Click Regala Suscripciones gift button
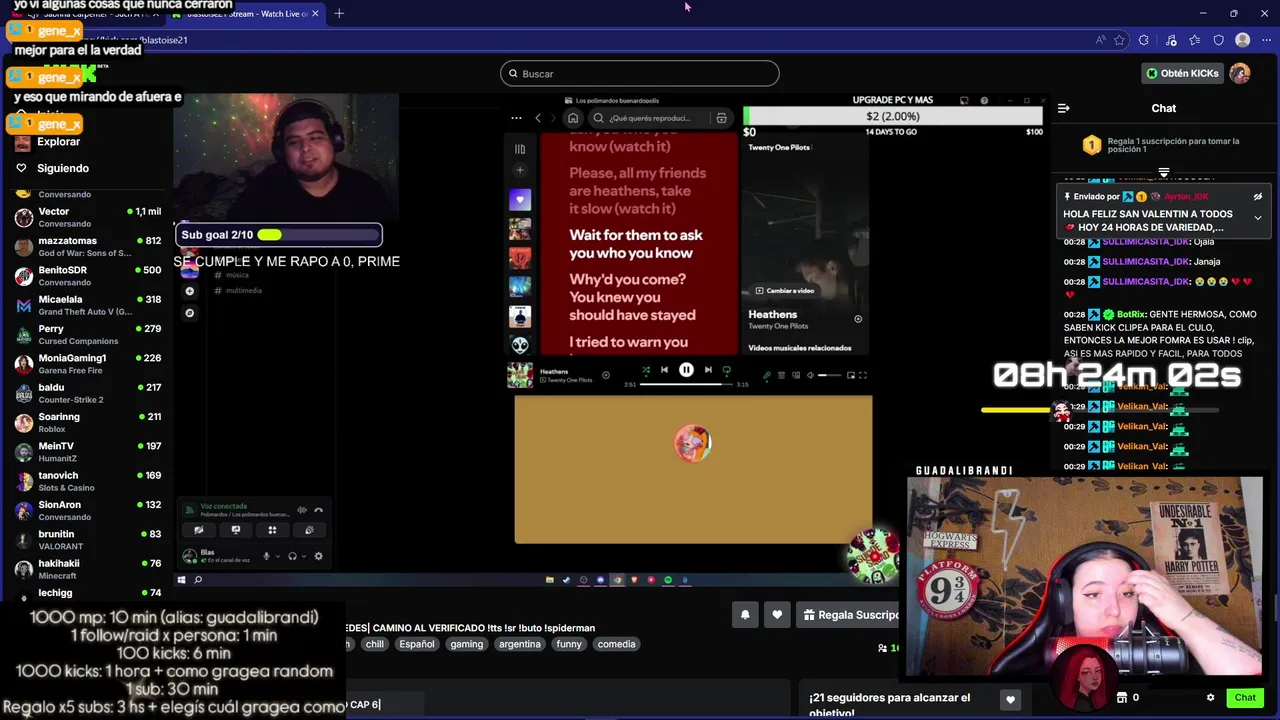The width and height of the screenshot is (1280, 720). point(850,615)
